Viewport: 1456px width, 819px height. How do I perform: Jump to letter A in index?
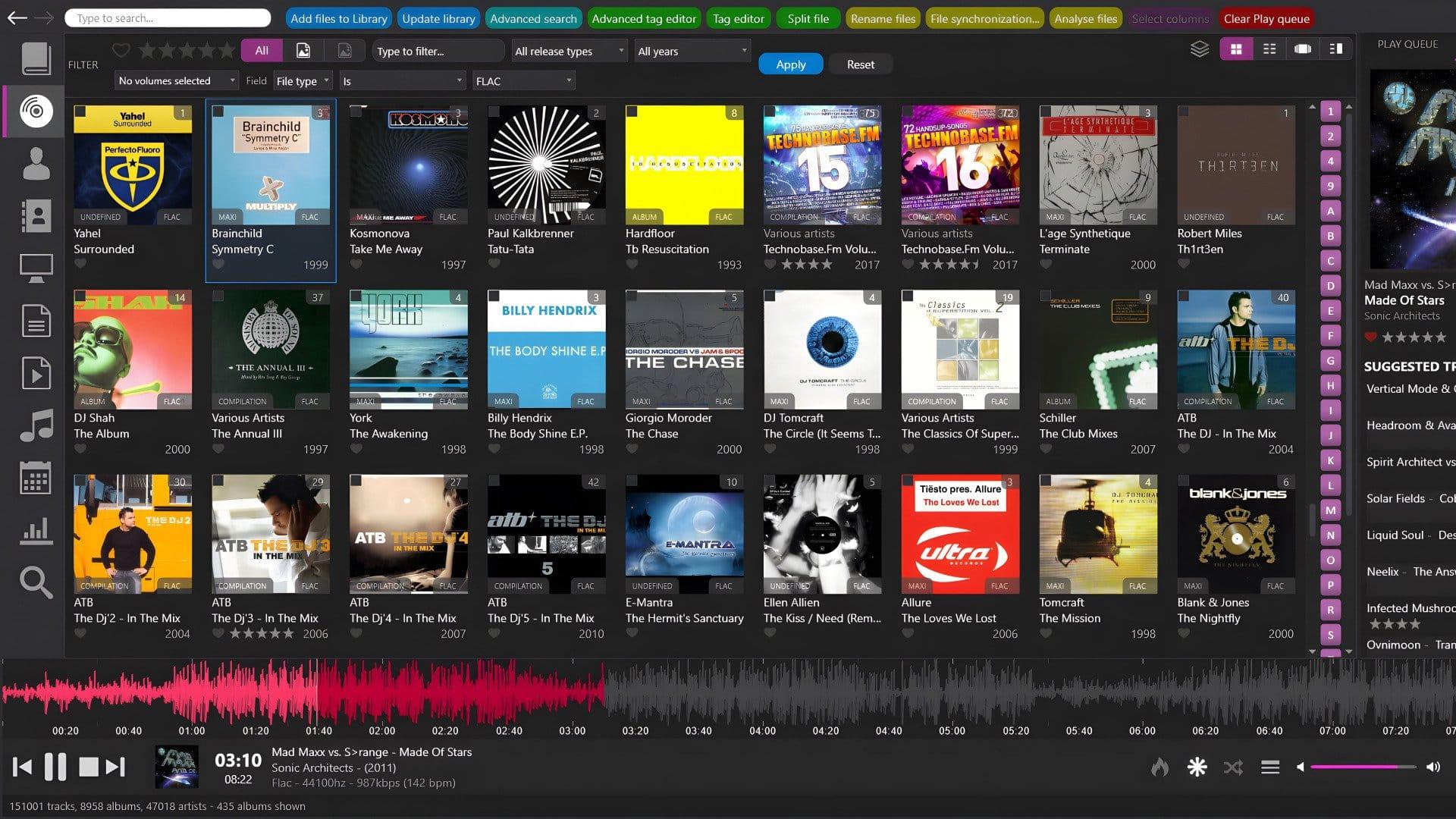coord(1330,211)
